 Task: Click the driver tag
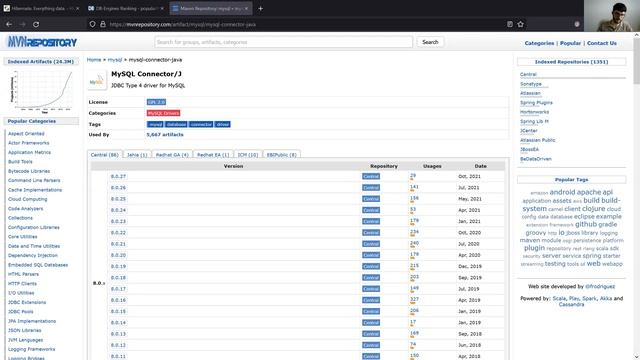pyautogui.click(x=222, y=124)
